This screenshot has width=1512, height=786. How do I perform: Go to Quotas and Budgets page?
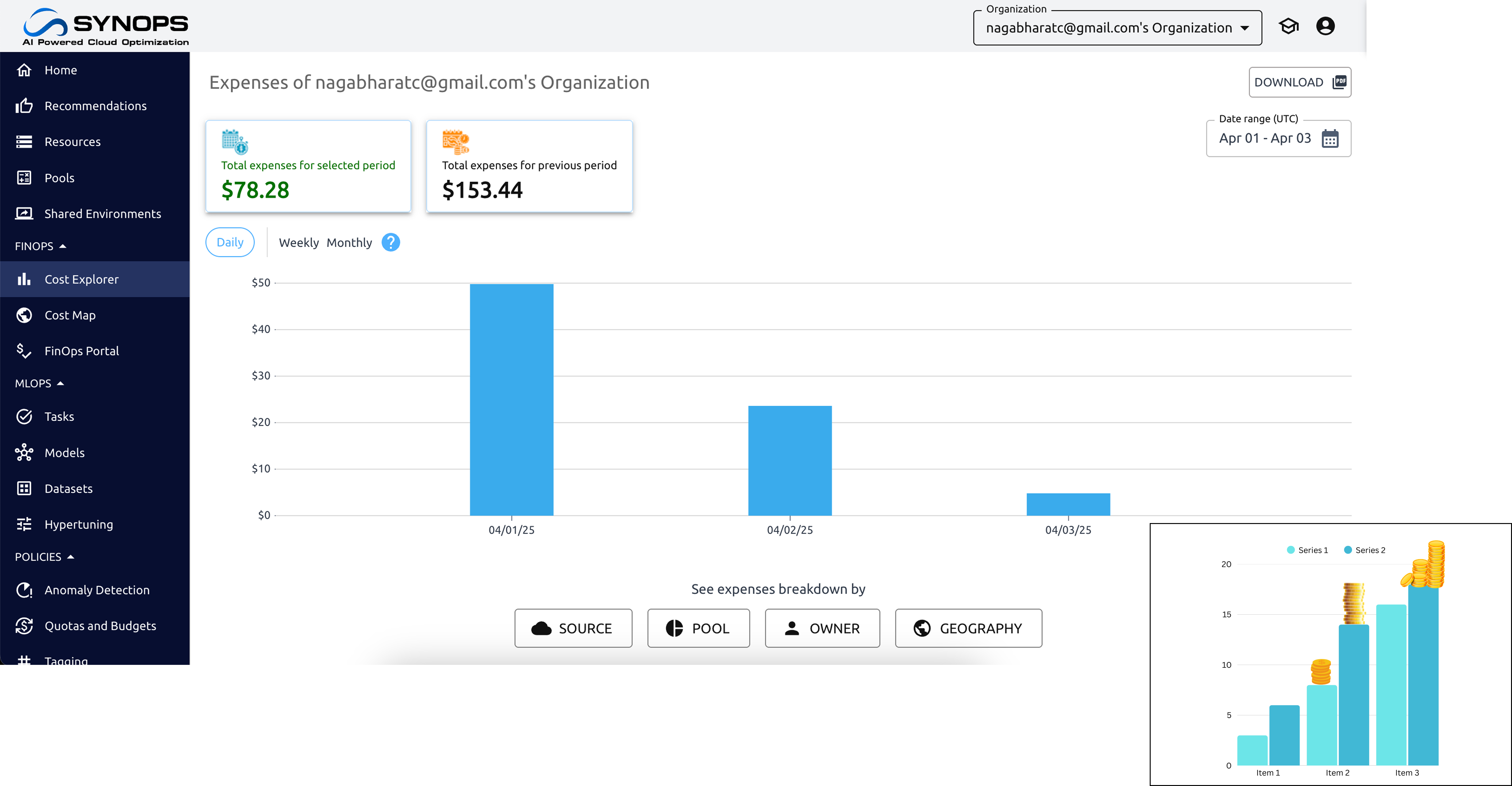pos(100,626)
